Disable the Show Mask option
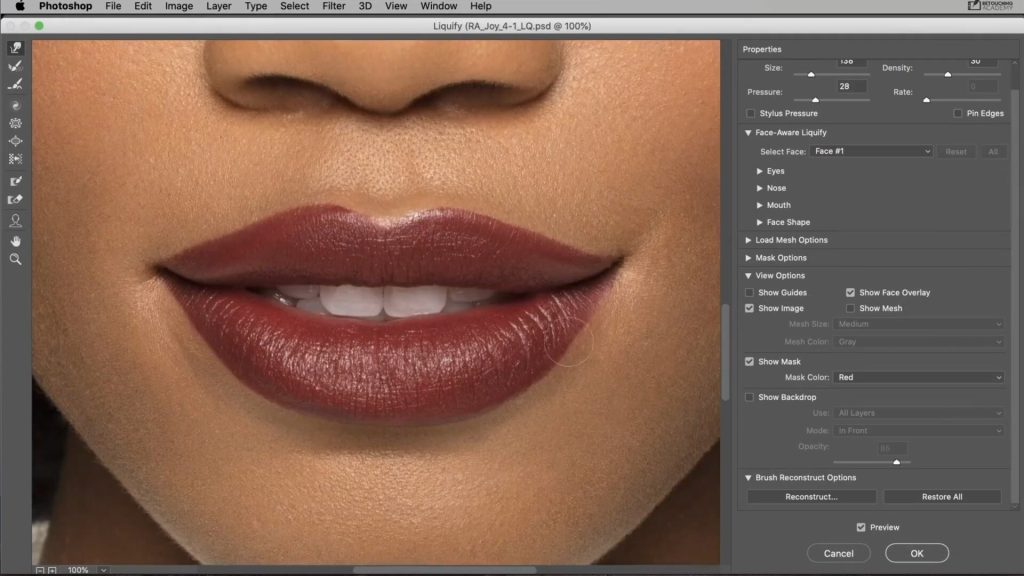1024x576 pixels. pyautogui.click(x=749, y=361)
